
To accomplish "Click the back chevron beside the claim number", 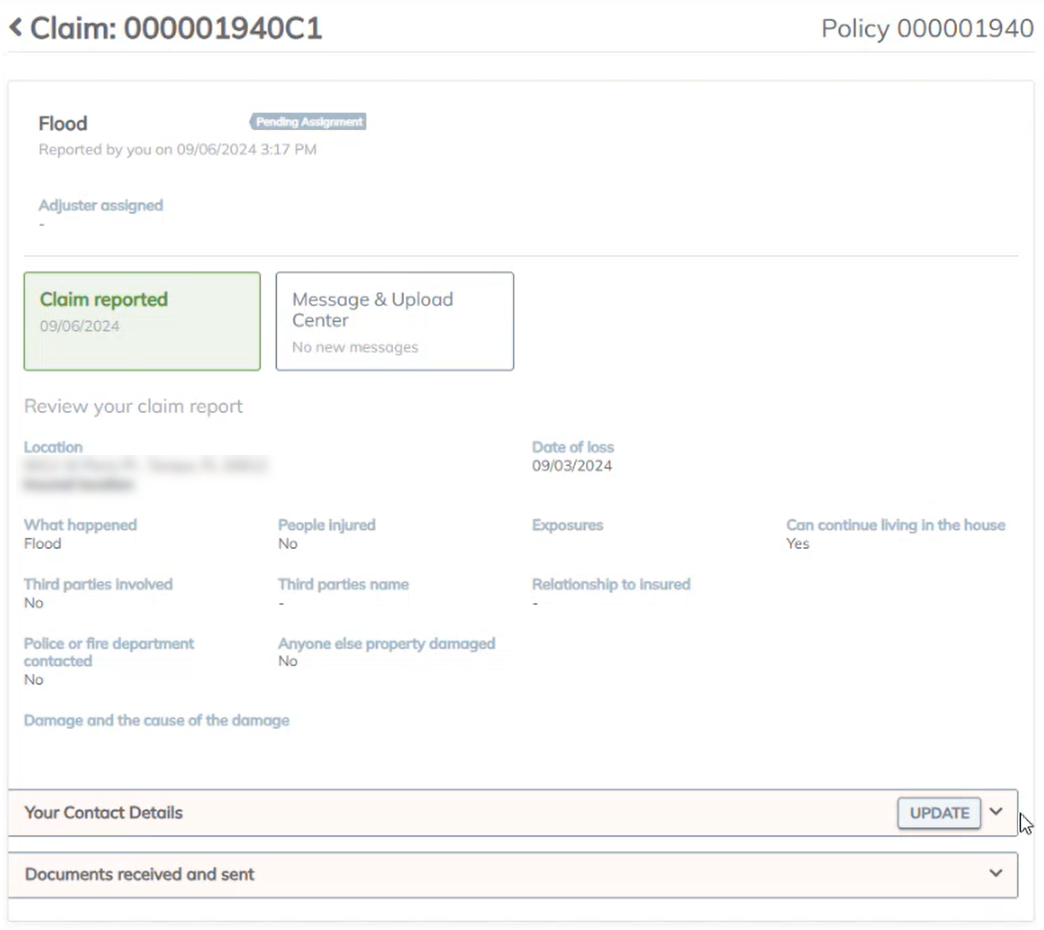I will (x=15, y=28).
